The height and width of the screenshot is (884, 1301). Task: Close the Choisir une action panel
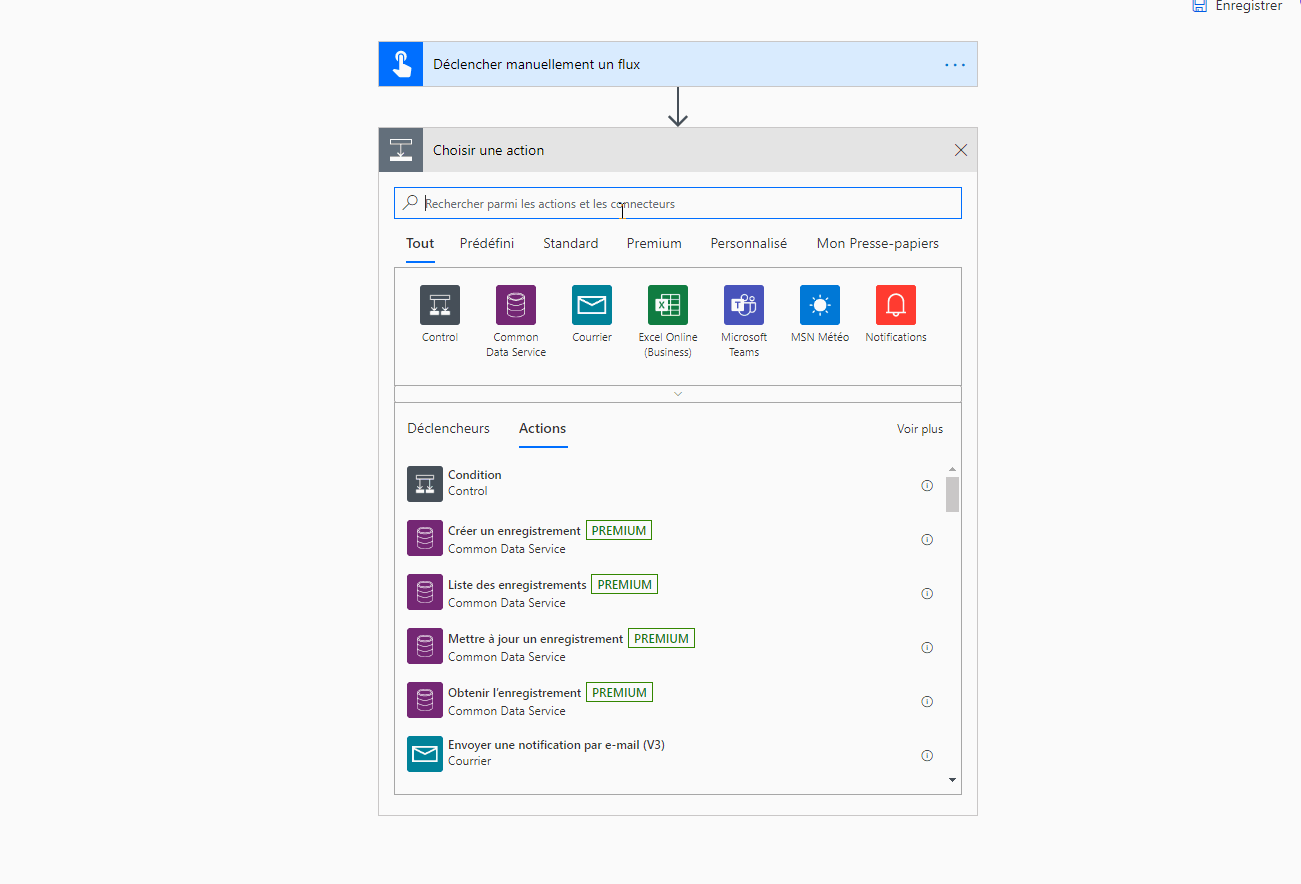(x=961, y=150)
